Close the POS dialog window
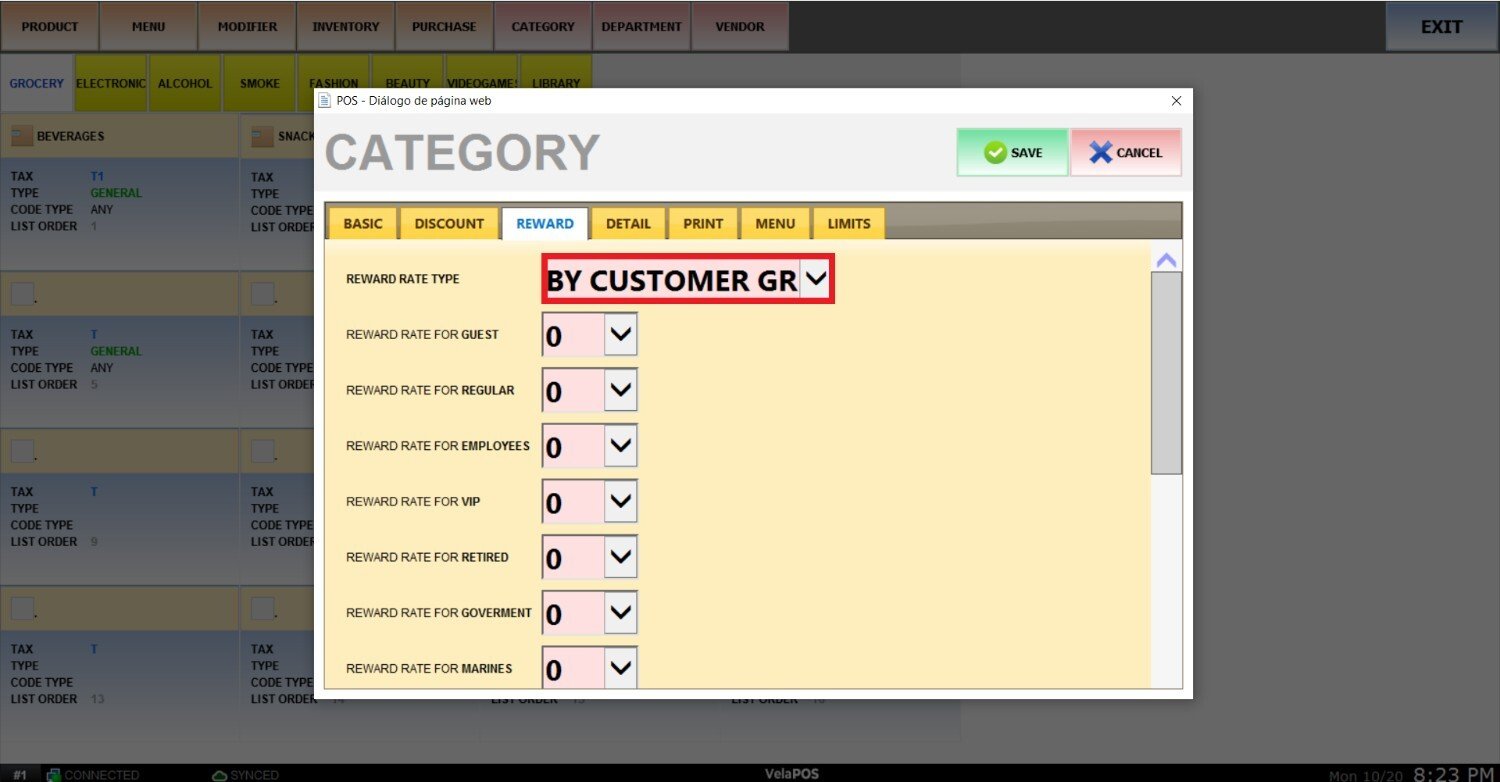Image resolution: width=1500 pixels, height=782 pixels. click(x=1176, y=101)
